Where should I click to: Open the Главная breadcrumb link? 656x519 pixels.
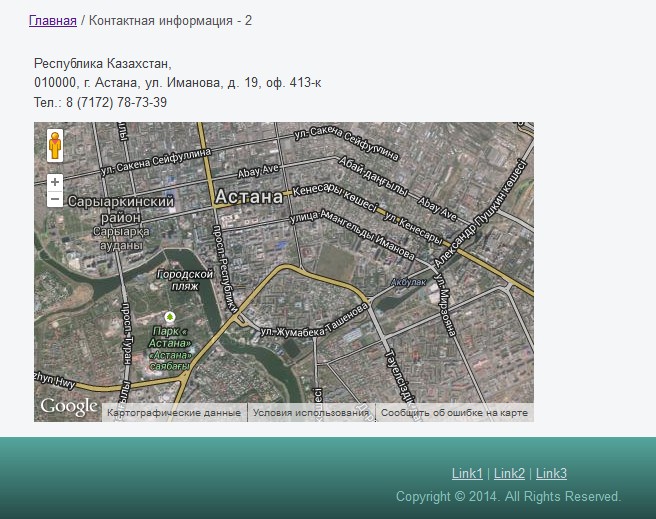point(53,20)
